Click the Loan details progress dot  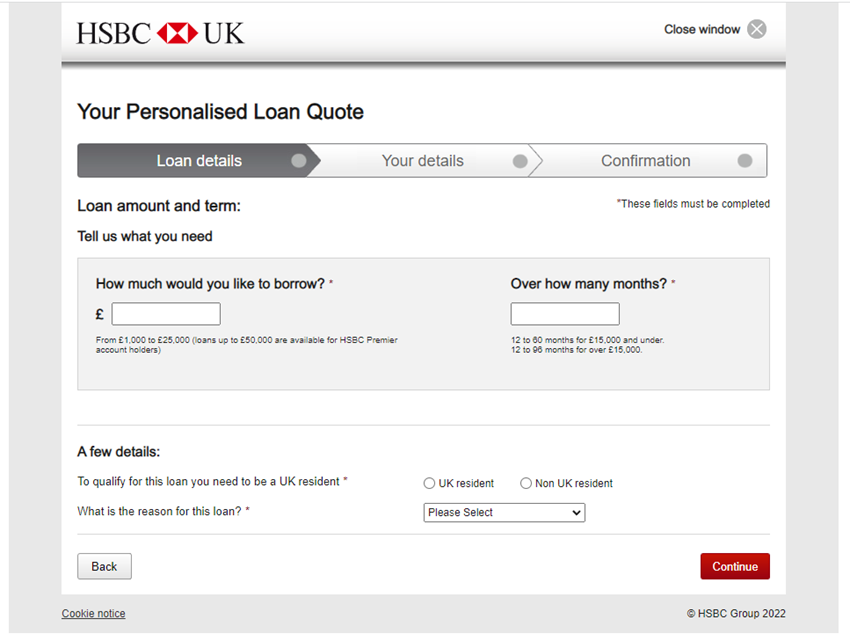coord(299,160)
